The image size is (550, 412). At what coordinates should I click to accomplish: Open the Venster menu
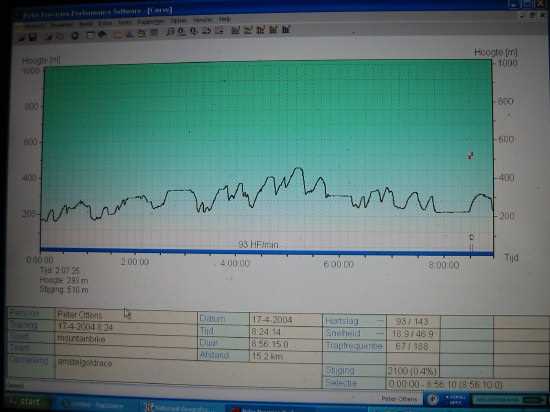pyautogui.click(x=203, y=20)
